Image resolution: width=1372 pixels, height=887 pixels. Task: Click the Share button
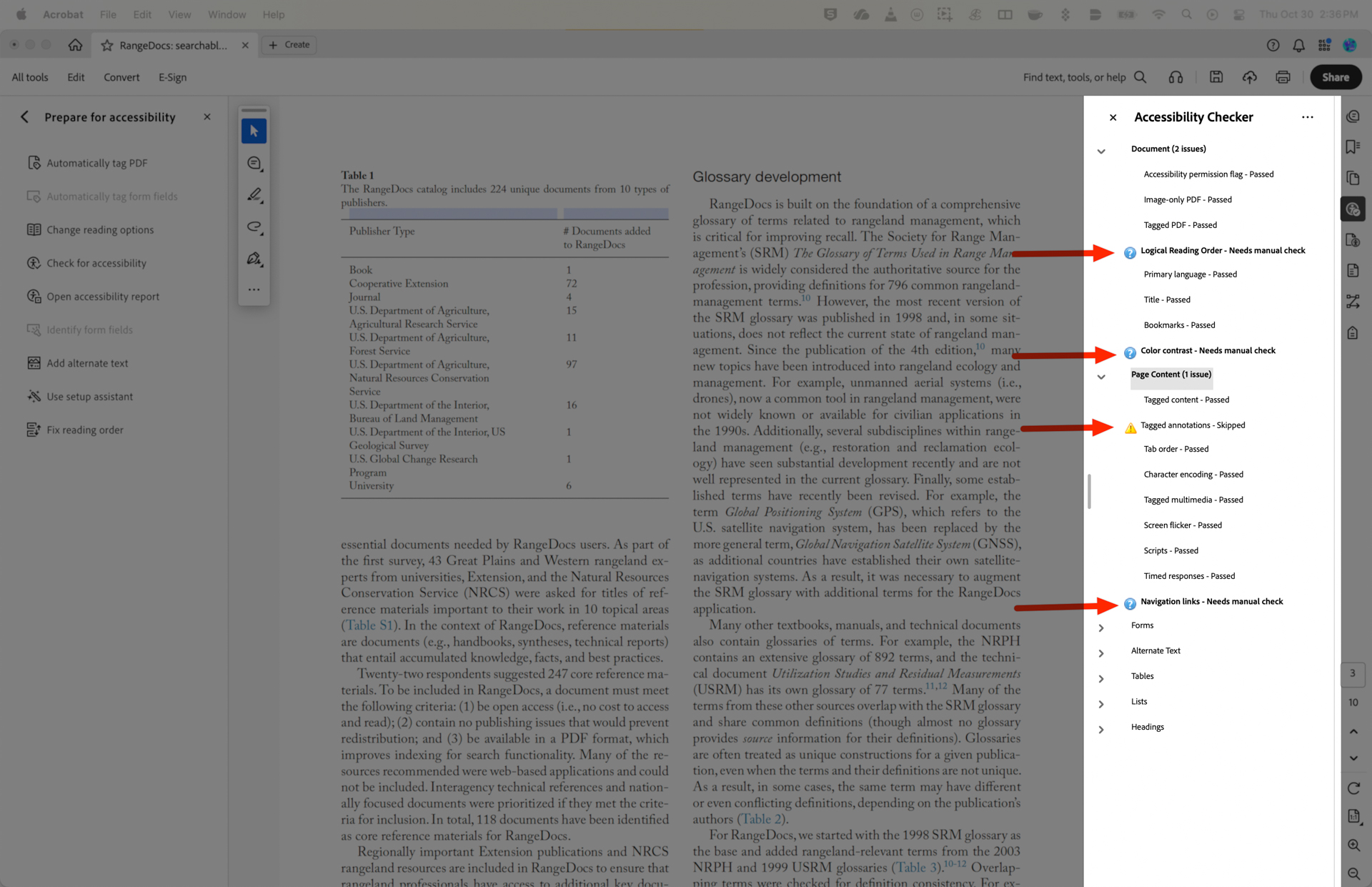pos(1335,76)
